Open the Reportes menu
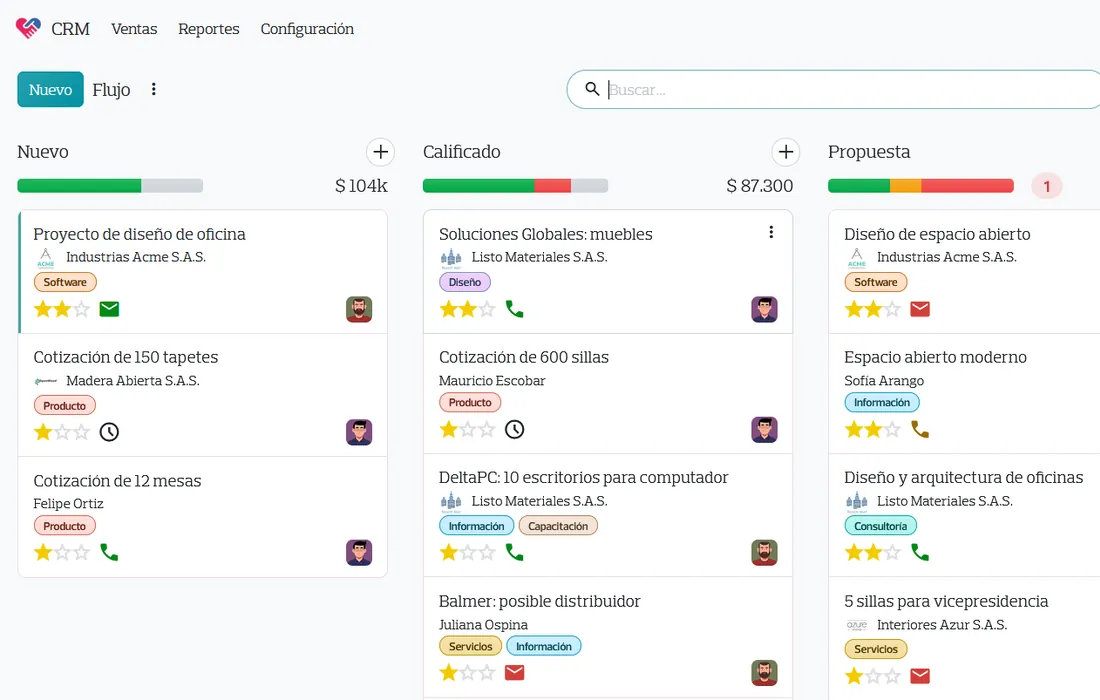Image resolution: width=1100 pixels, height=700 pixels. [x=208, y=29]
